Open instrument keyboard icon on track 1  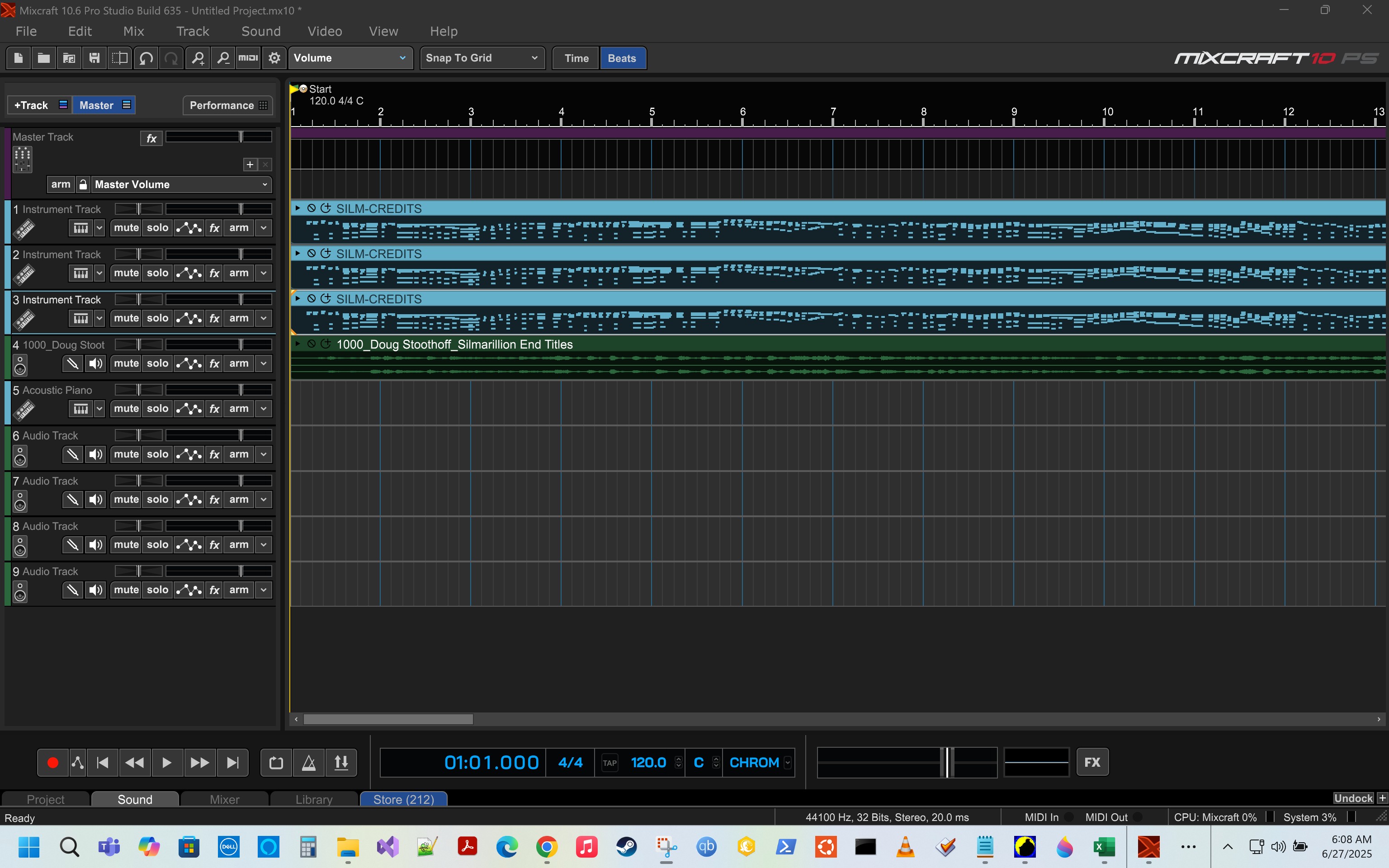(81, 228)
